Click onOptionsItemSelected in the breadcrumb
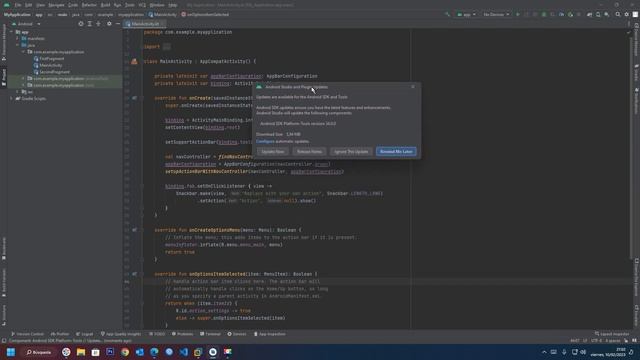Viewport: 640px width, 360px height. click(x=205, y=14)
